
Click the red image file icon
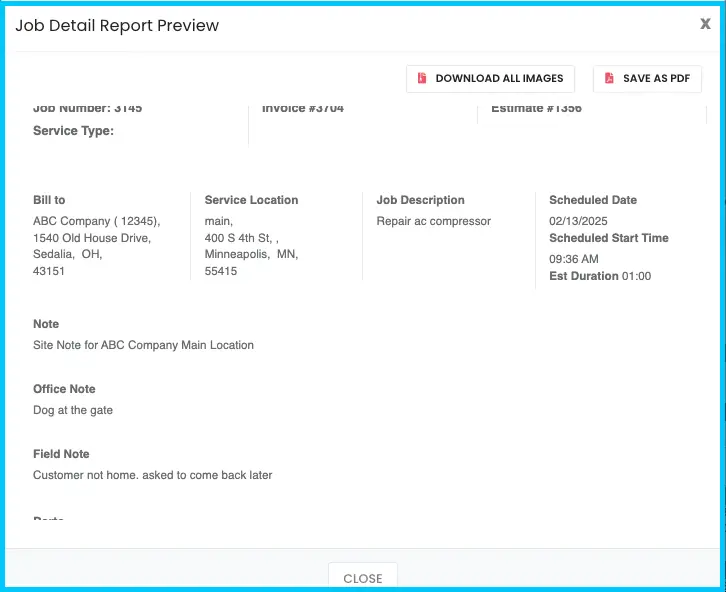click(x=422, y=78)
